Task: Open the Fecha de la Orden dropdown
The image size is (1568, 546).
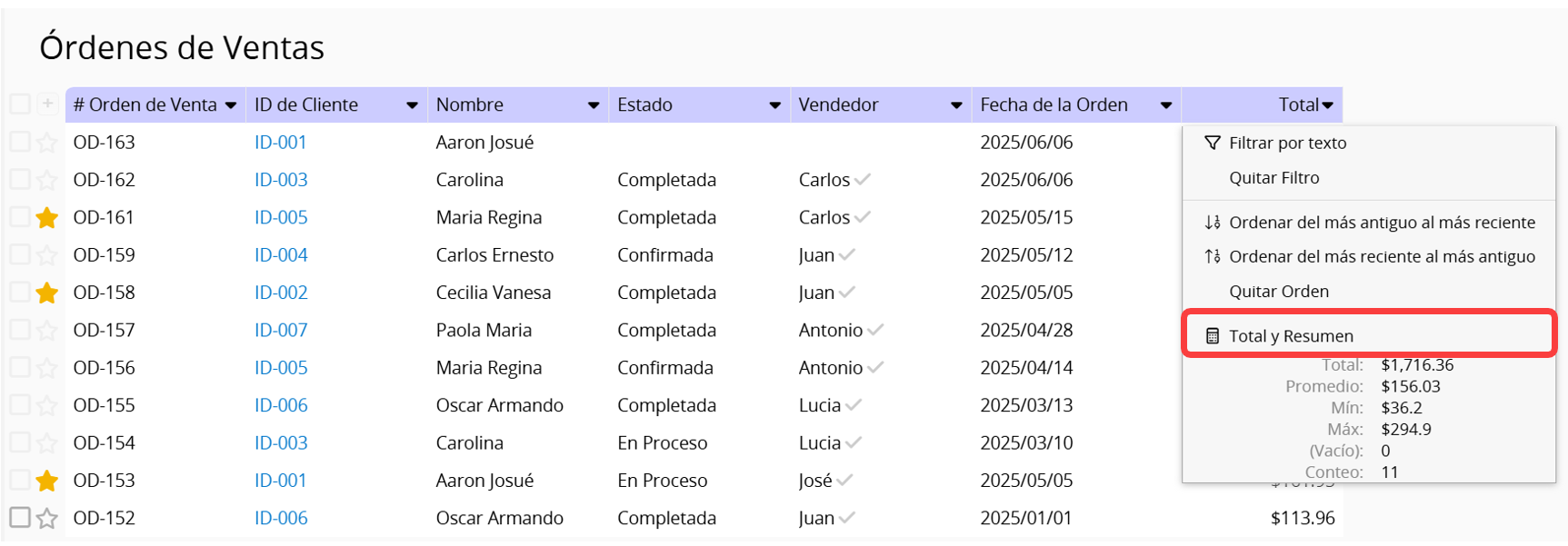Action: (x=1165, y=105)
